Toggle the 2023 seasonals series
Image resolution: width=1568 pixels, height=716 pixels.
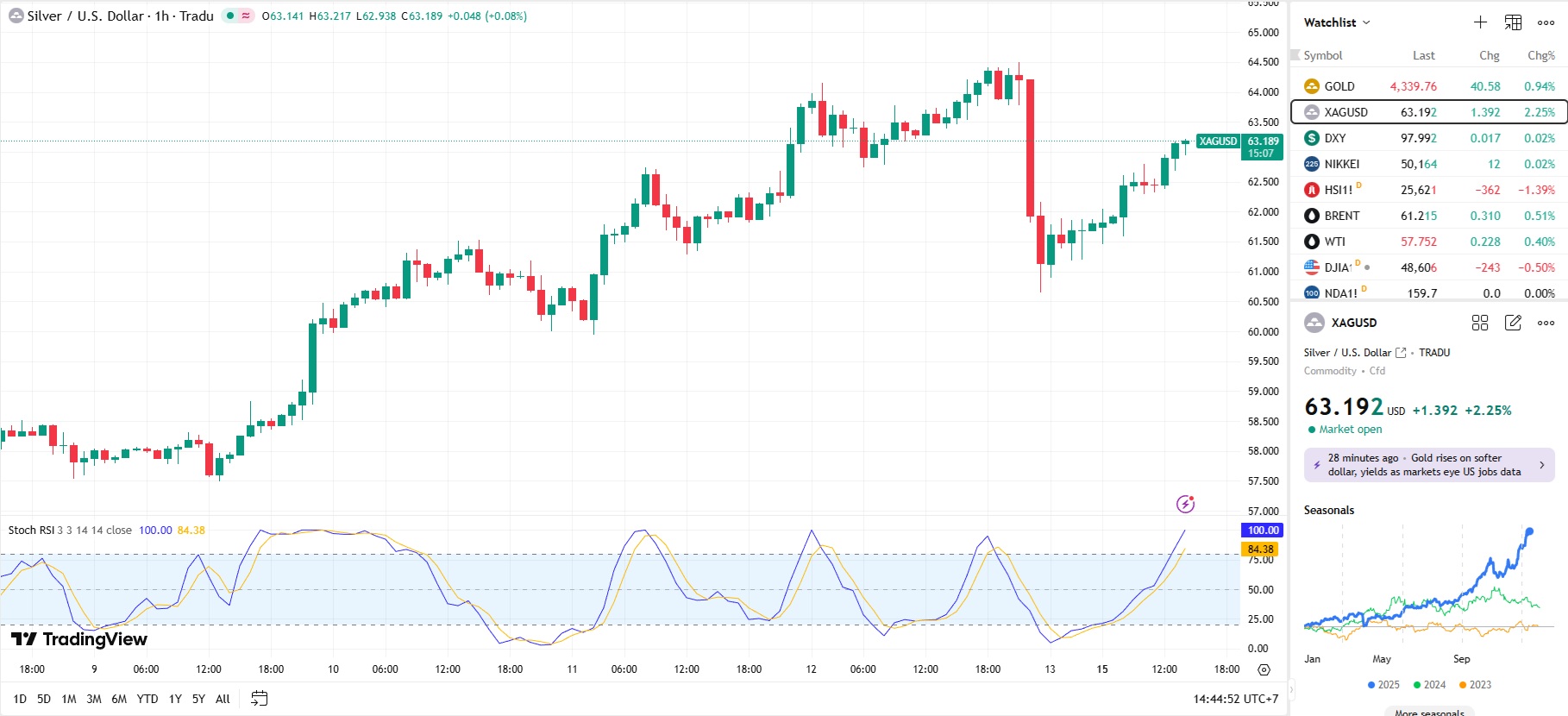(1475, 685)
